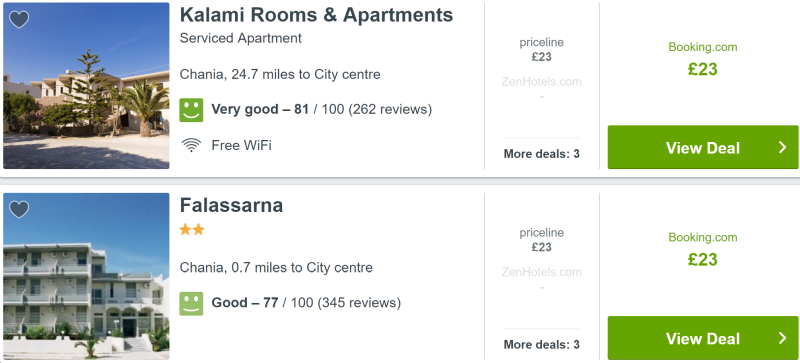View Deal for Falassarna hotel

(x=703, y=338)
